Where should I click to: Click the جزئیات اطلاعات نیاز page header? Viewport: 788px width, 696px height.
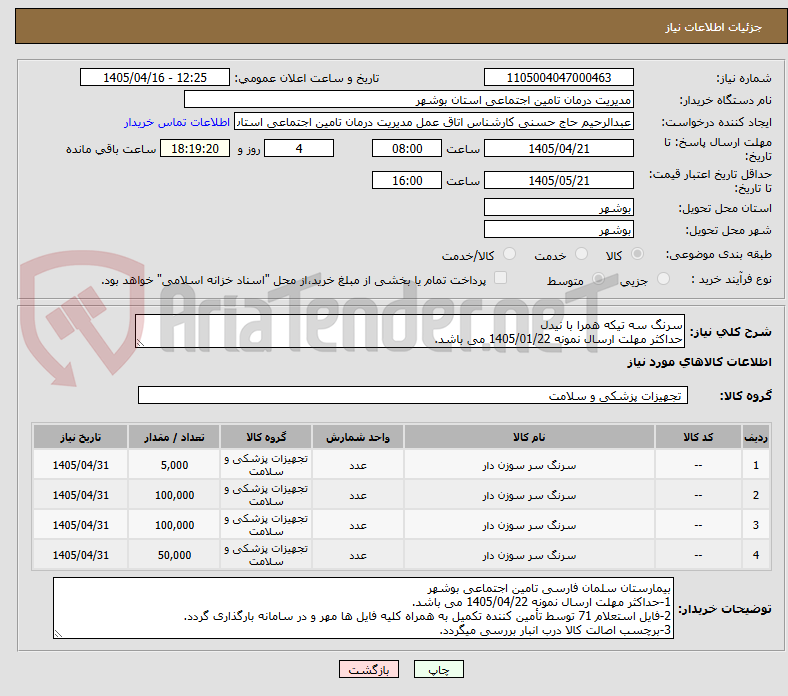click(714, 27)
